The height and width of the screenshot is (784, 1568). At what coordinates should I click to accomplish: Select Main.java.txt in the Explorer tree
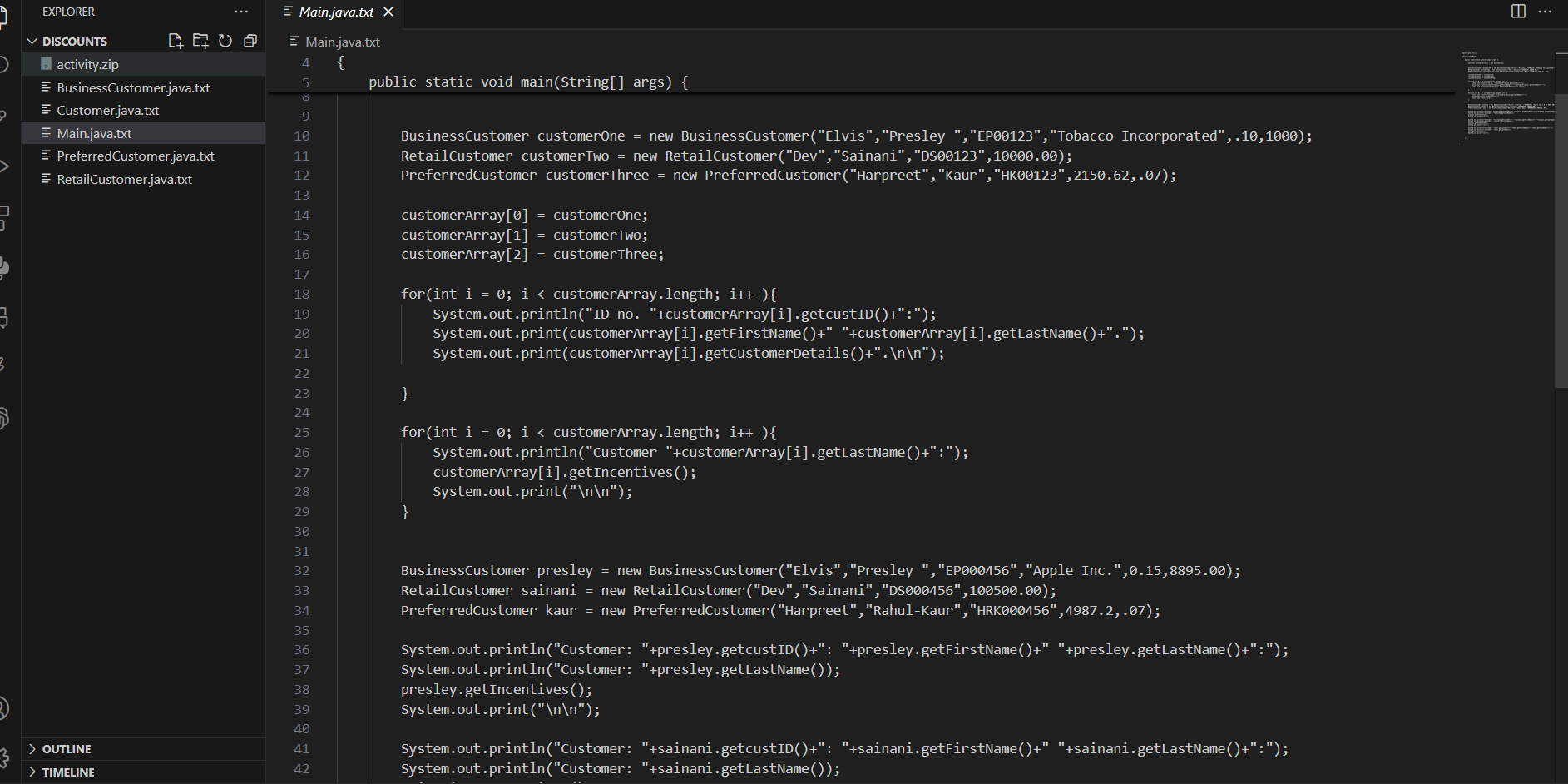coord(144,133)
